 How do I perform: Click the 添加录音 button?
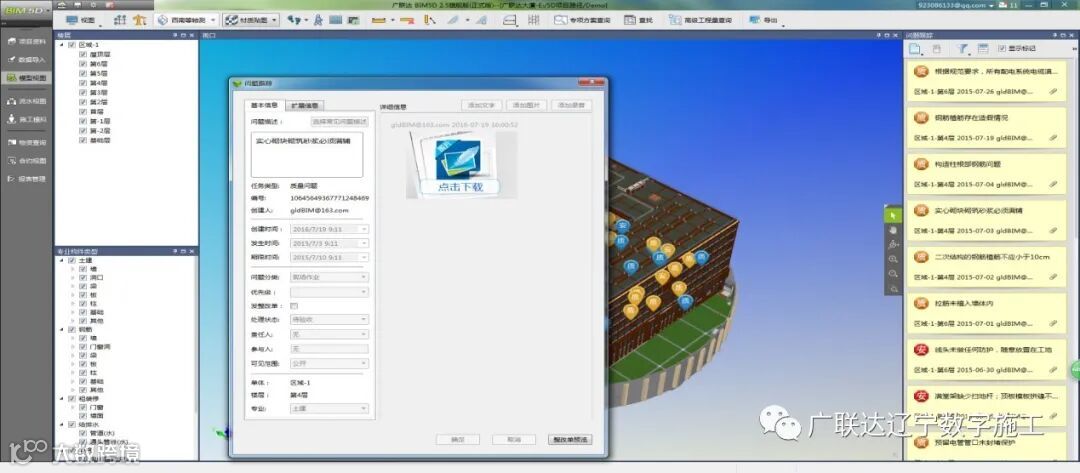pyautogui.click(x=571, y=105)
